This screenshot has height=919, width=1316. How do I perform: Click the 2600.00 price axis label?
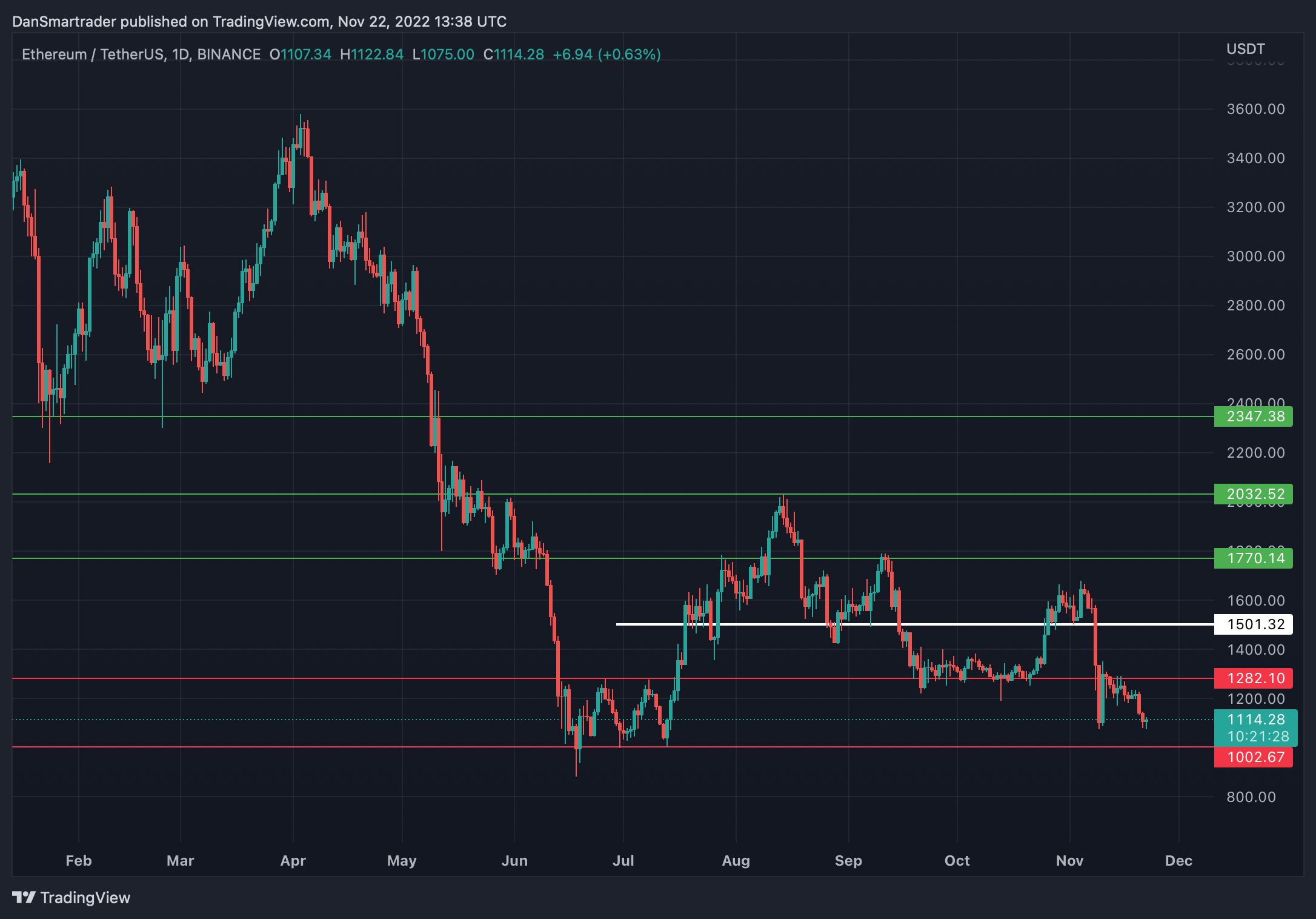[1256, 355]
